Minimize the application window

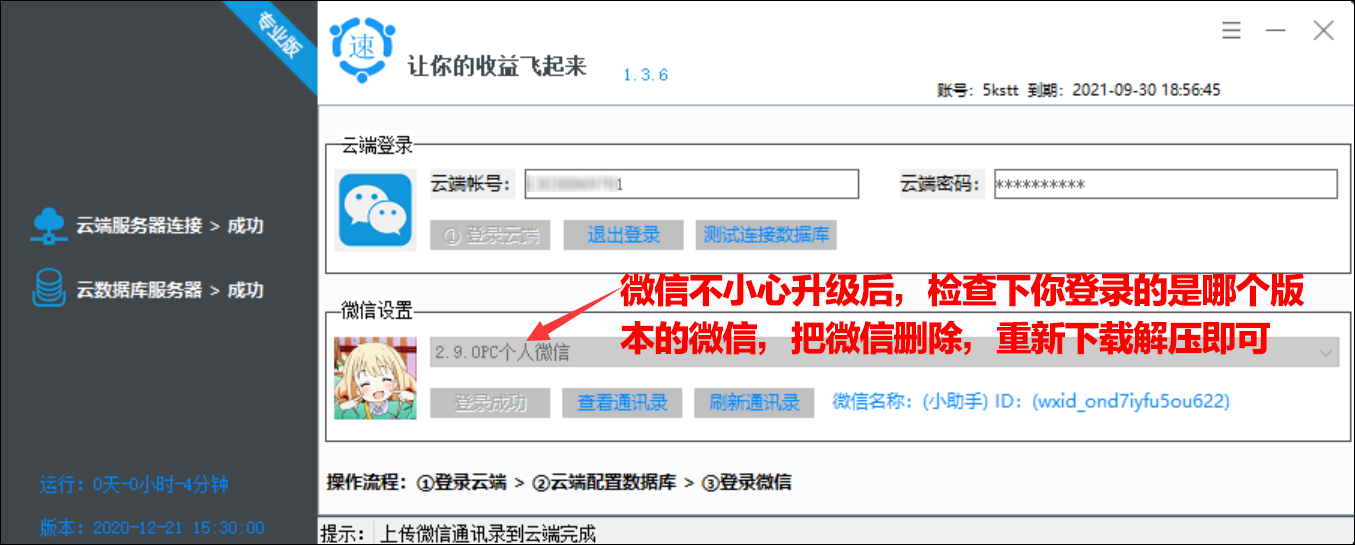click(1275, 31)
